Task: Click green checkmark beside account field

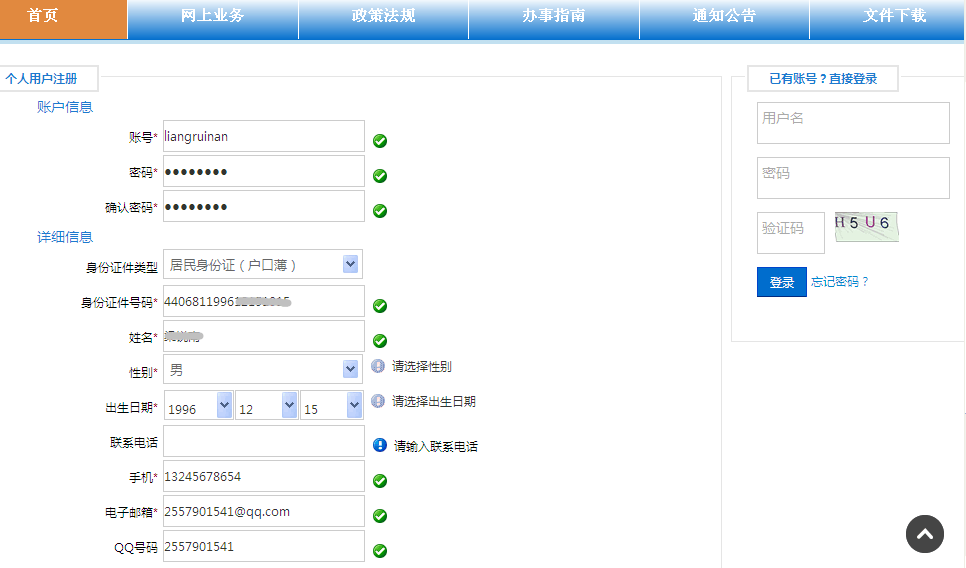Action: click(380, 141)
